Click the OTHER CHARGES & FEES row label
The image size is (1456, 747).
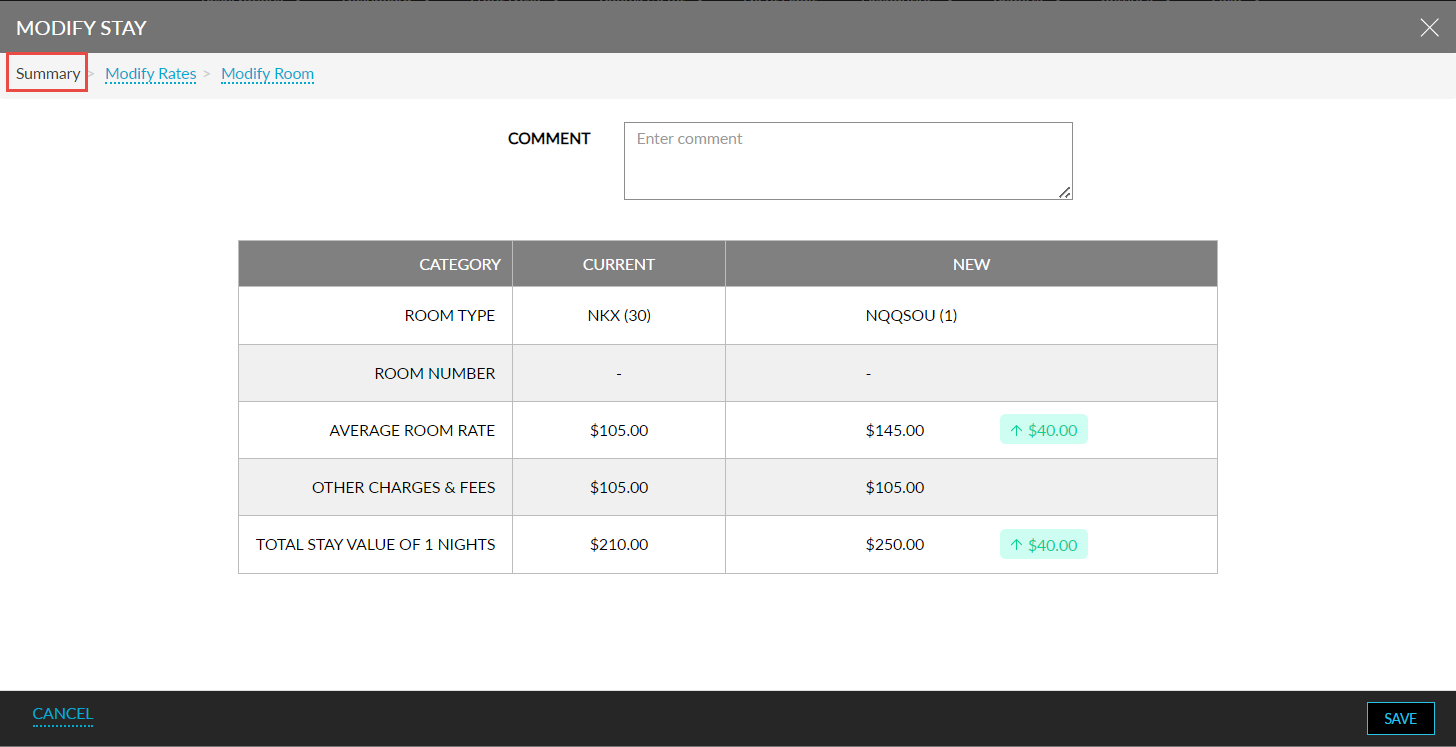[403, 488]
